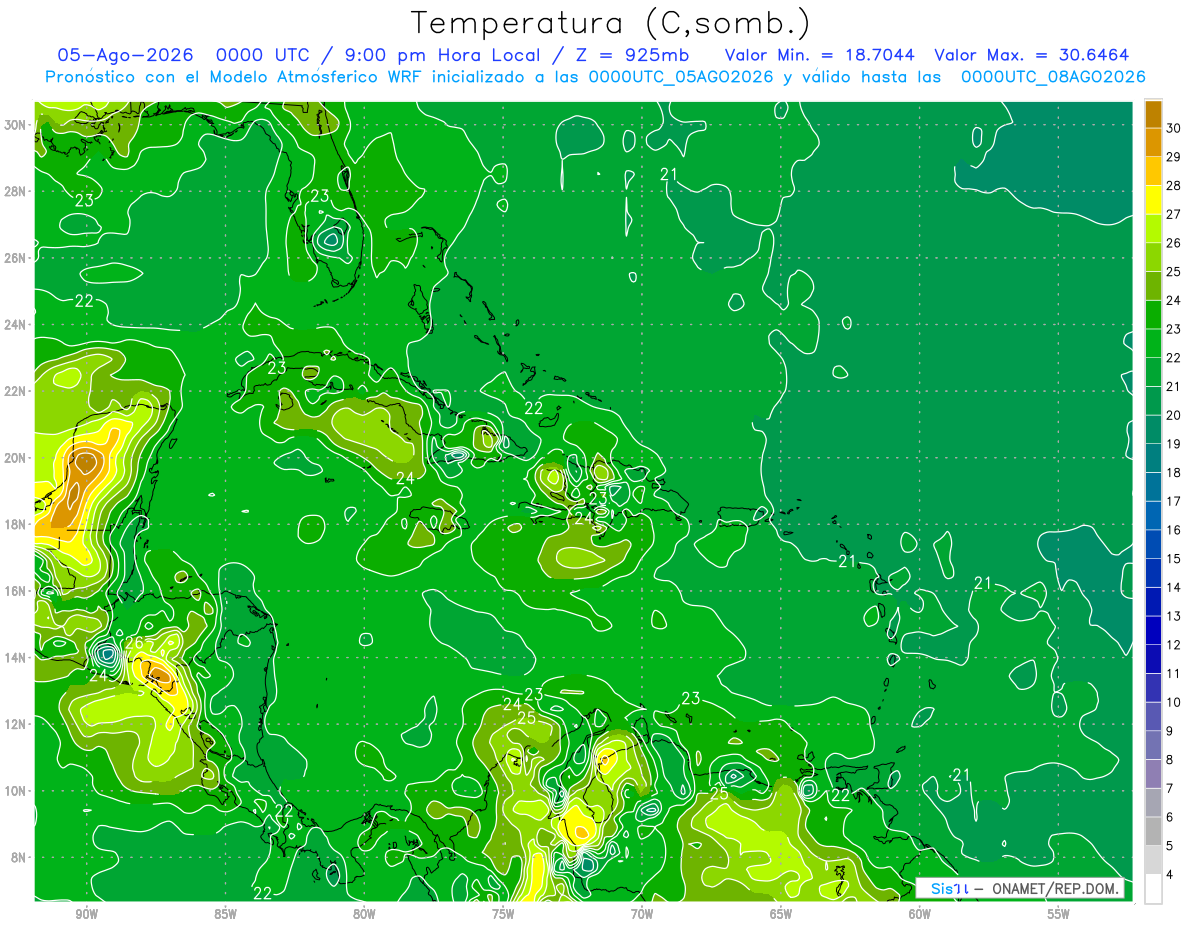Viewport: 1200px width, 927px height.
Task: Click the color scale label '24'
Action: 1174,300
